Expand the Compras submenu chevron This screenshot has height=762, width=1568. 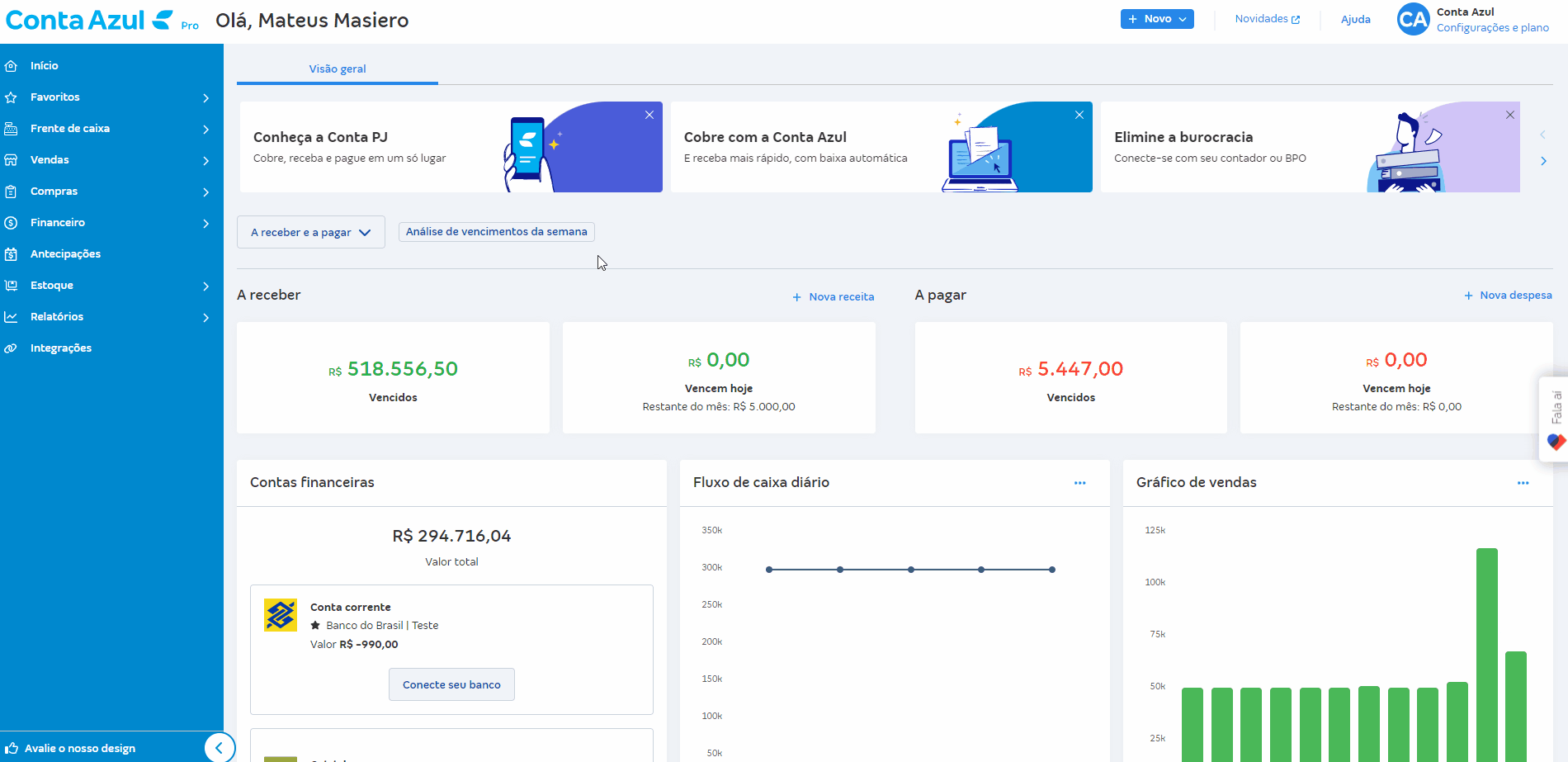point(205,192)
